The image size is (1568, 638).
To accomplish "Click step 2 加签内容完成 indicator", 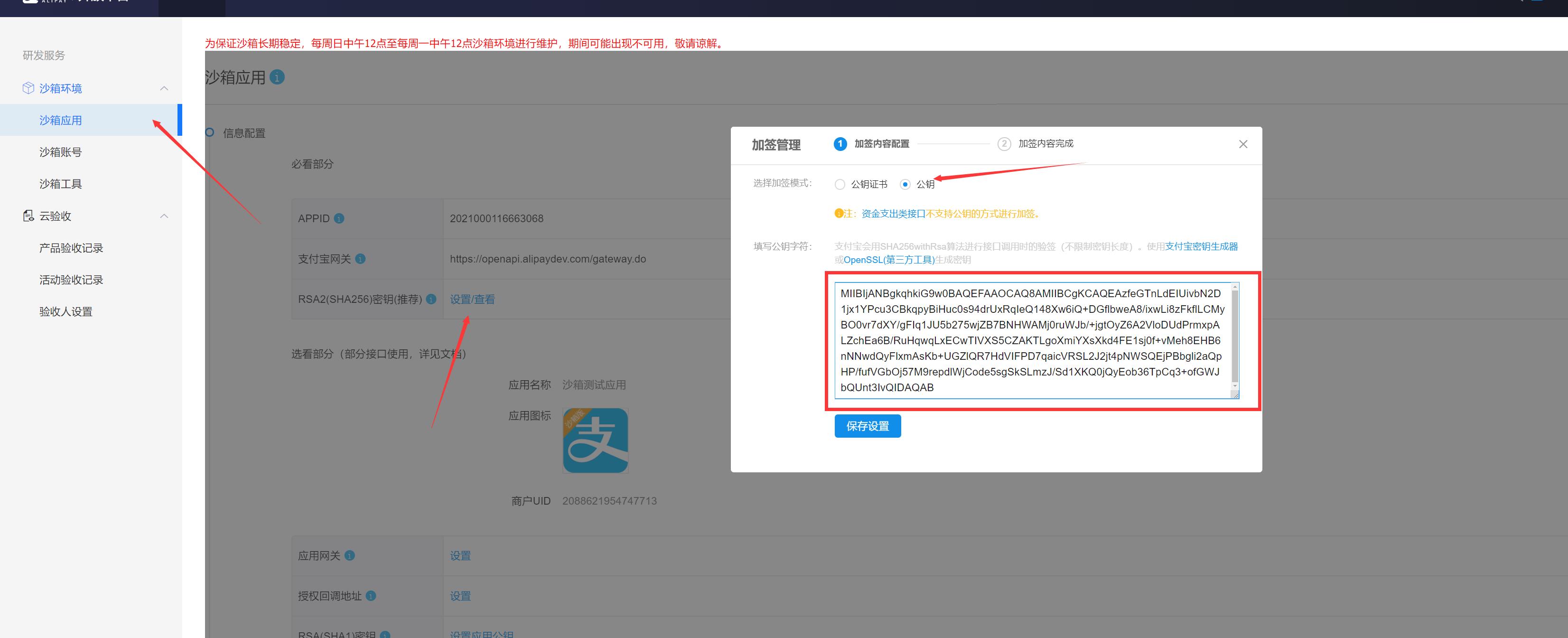I will coord(1036,144).
